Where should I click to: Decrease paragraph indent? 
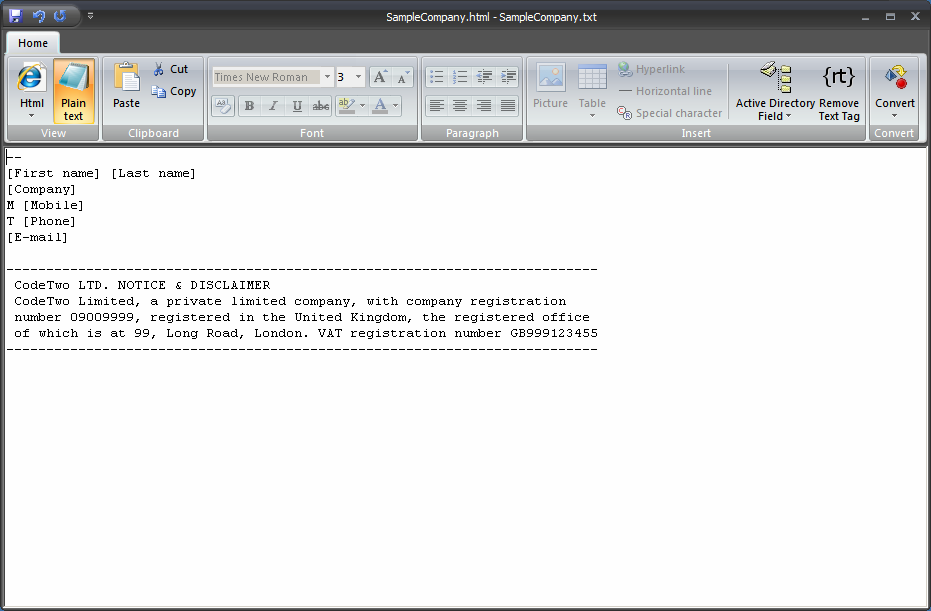pyautogui.click(x=484, y=77)
